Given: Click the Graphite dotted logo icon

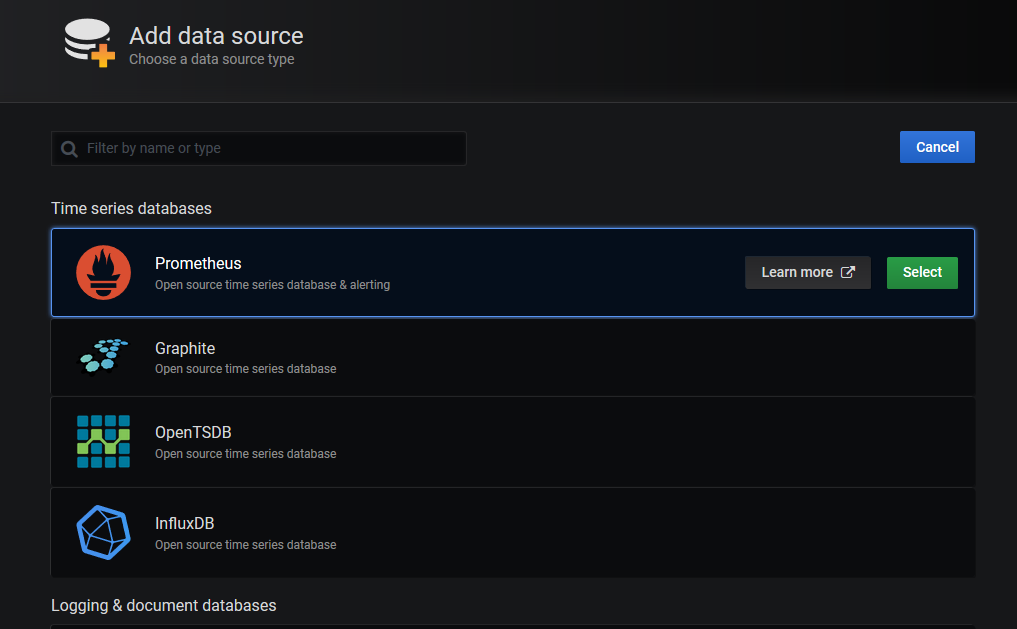Looking at the screenshot, I should 103,357.
